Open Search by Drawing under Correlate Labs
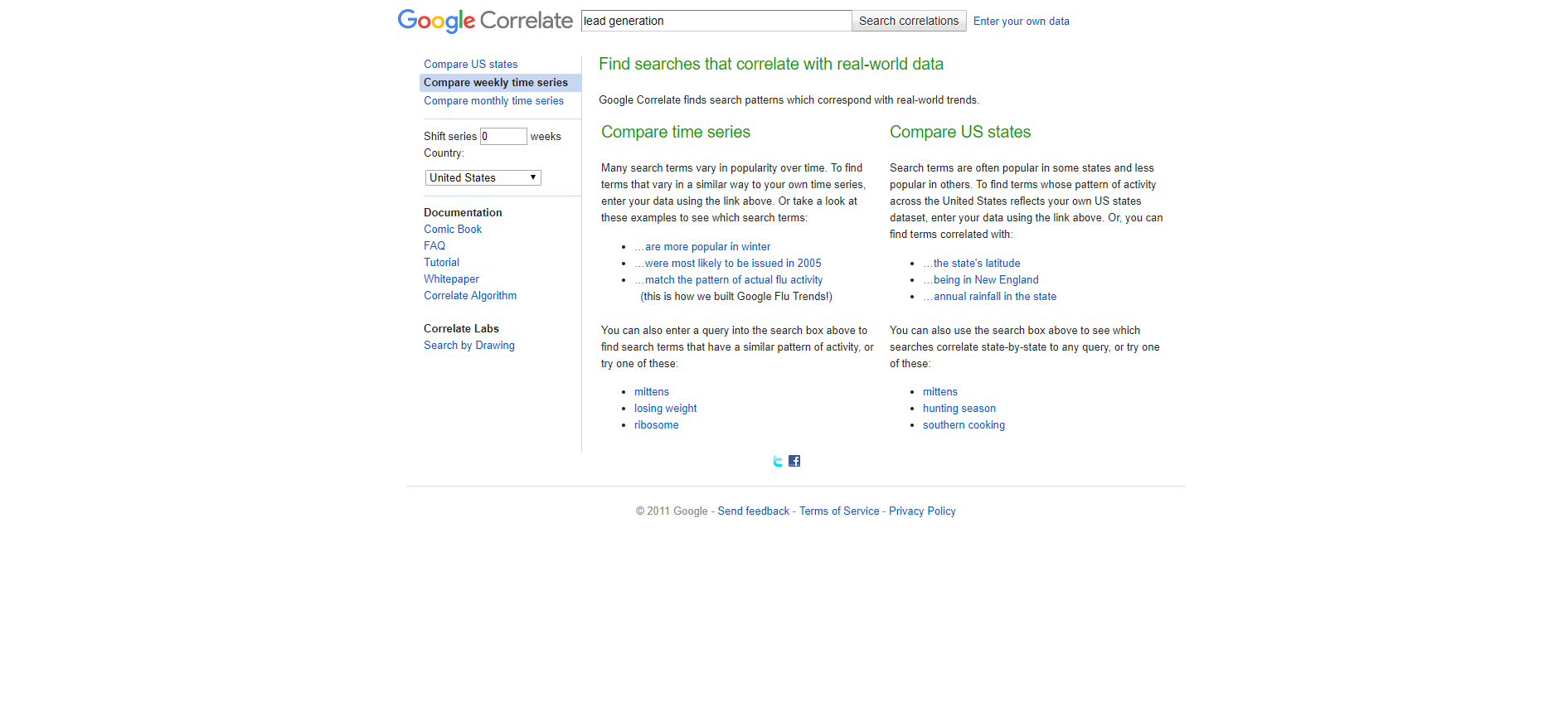1568x717 pixels. coord(469,345)
